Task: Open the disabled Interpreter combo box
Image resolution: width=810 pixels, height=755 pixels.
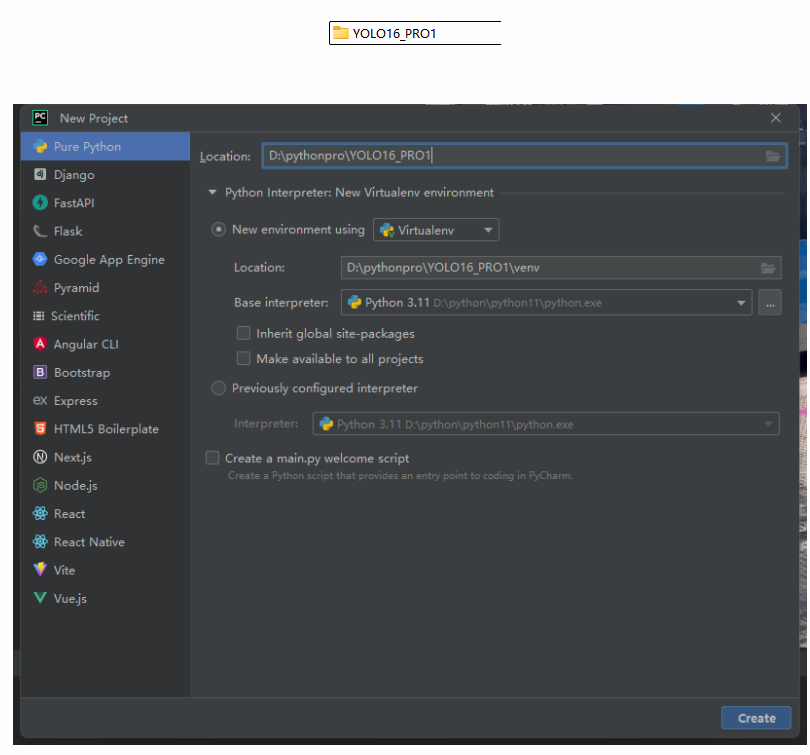Action: (x=546, y=424)
